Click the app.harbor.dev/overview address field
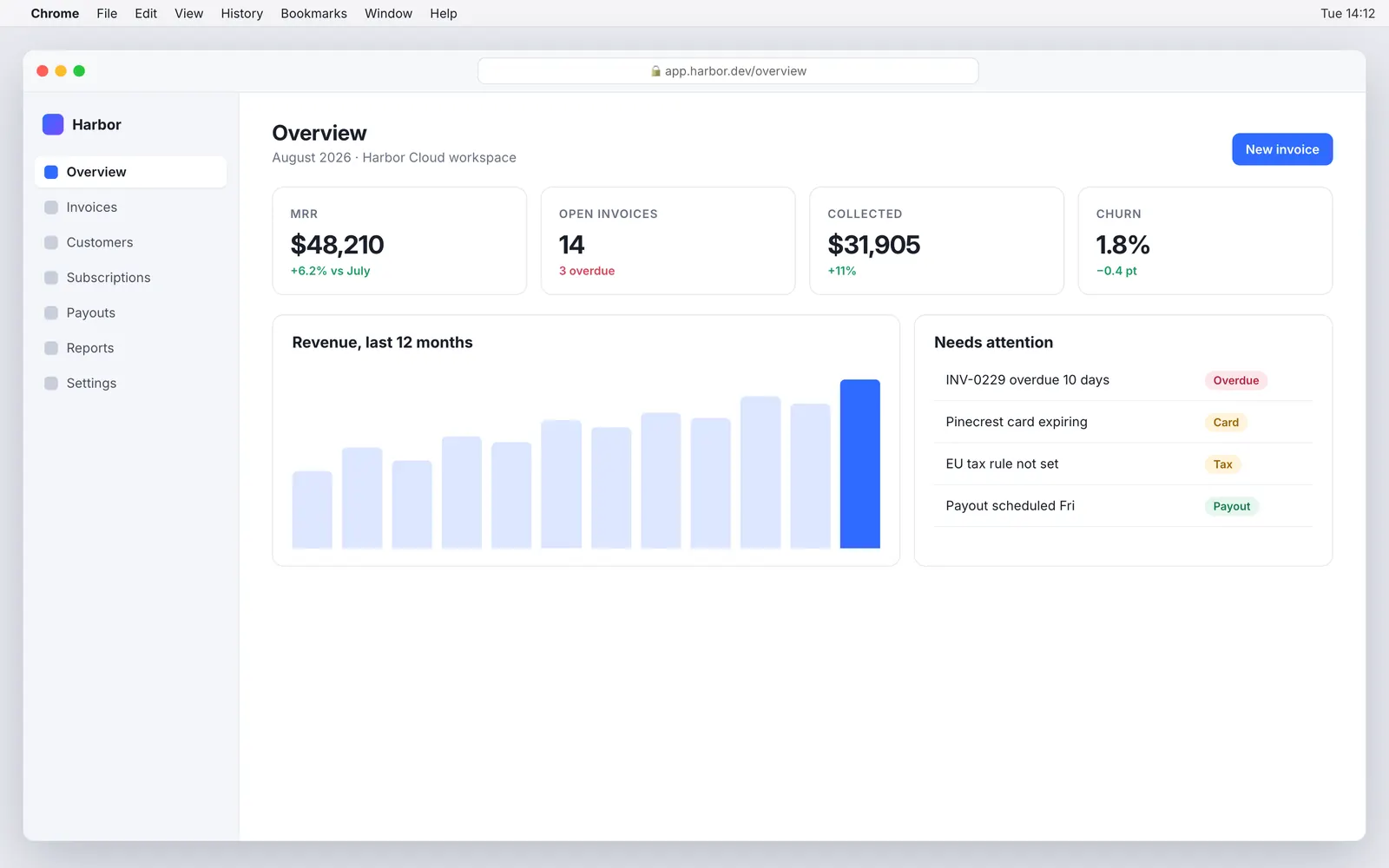This screenshot has height=868, width=1389. coord(727,71)
